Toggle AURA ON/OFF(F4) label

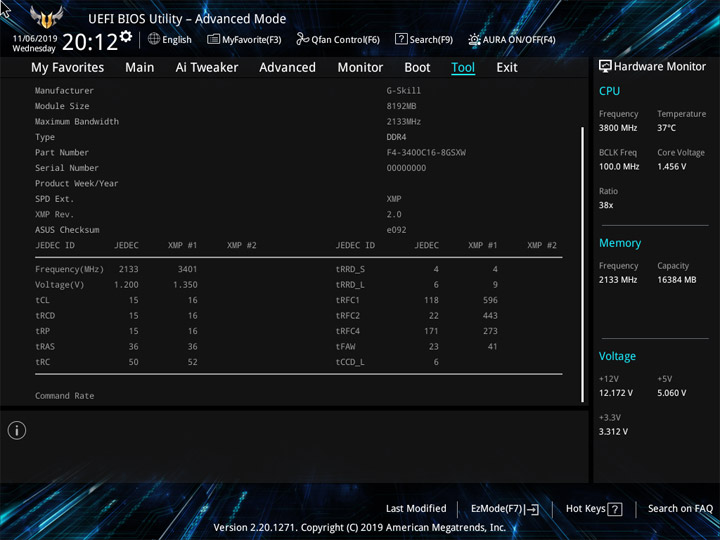(x=519, y=39)
